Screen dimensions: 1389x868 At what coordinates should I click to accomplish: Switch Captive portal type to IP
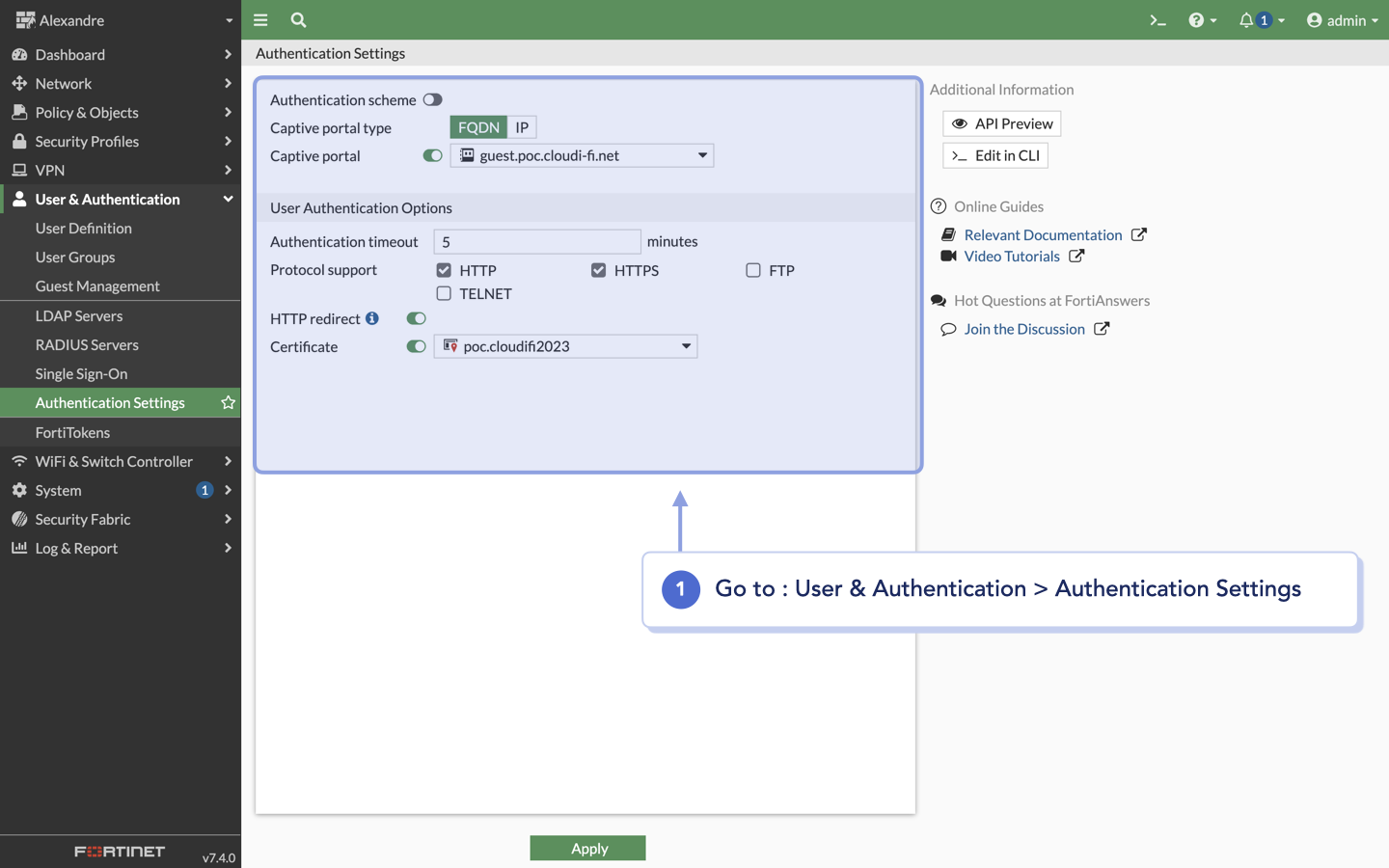(x=521, y=127)
